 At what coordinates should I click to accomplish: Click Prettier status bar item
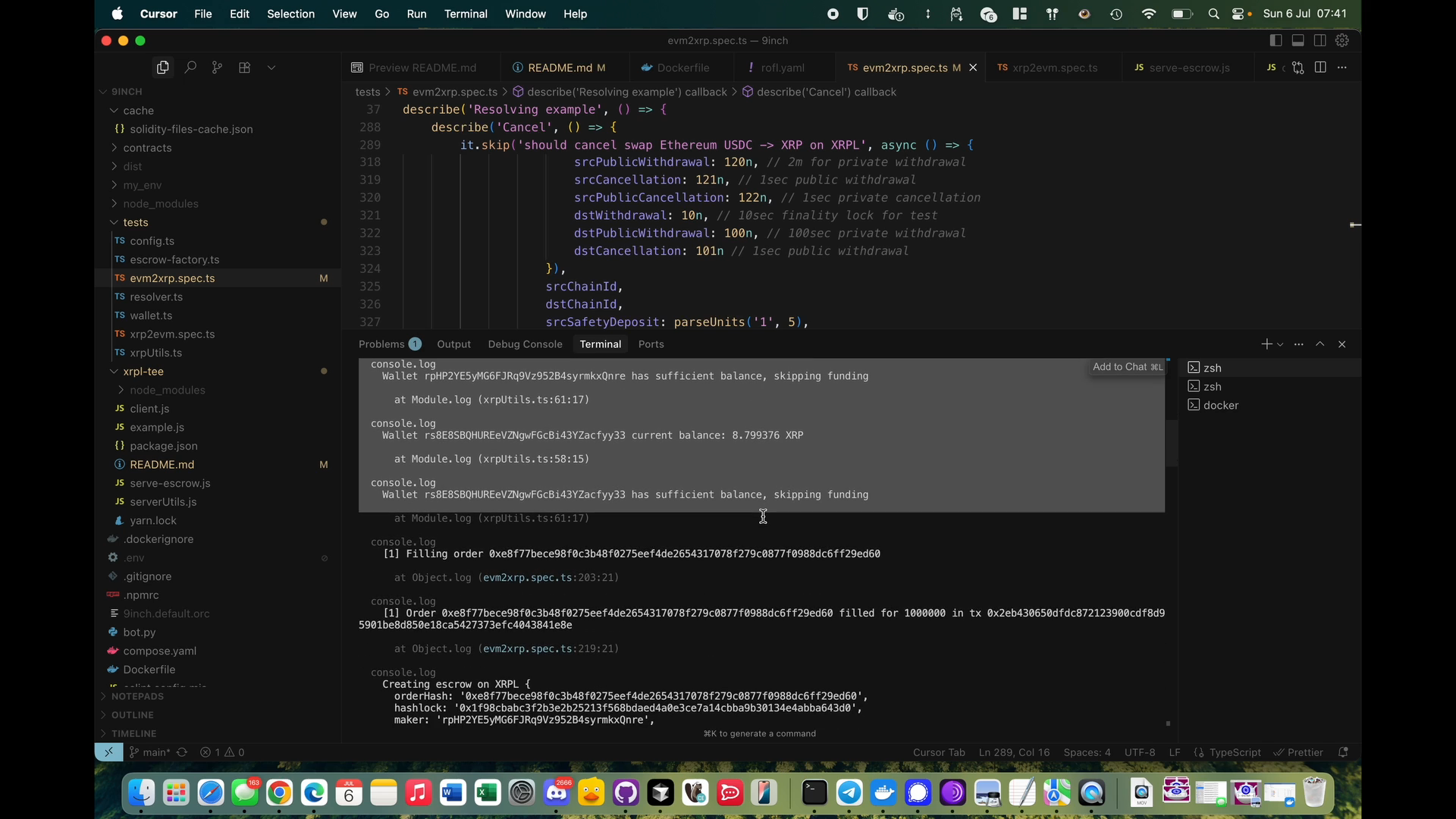(1298, 752)
